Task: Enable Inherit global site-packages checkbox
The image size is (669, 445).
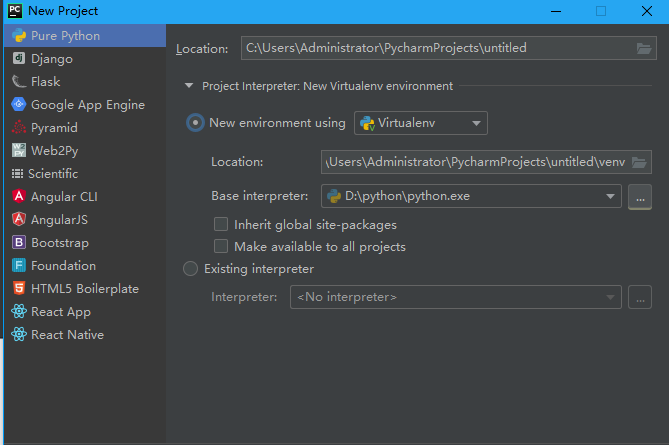Action: tap(221, 225)
